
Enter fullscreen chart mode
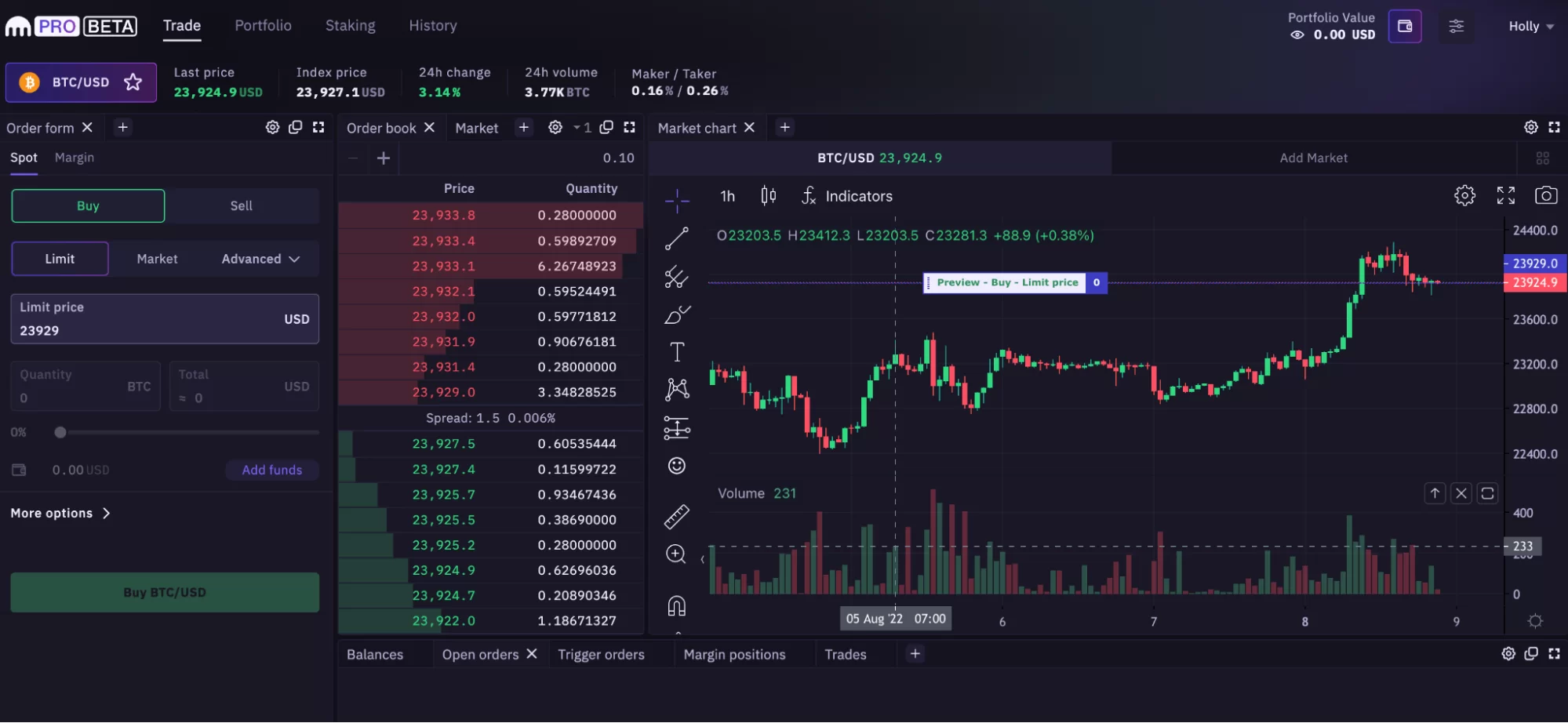point(1505,195)
